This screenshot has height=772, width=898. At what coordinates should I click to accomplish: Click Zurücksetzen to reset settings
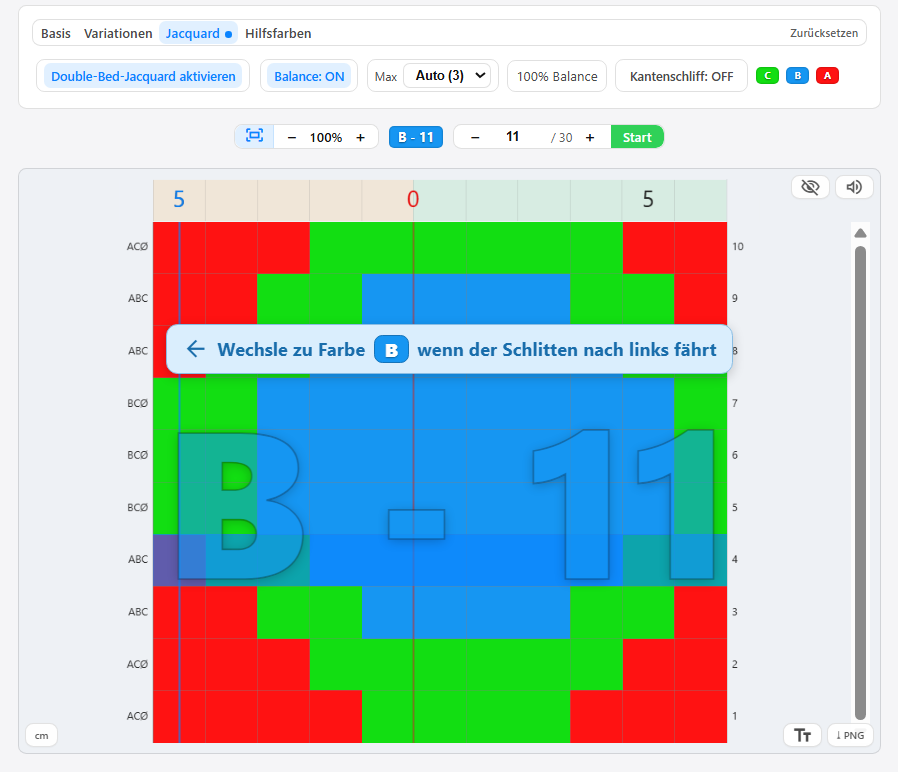[824, 33]
